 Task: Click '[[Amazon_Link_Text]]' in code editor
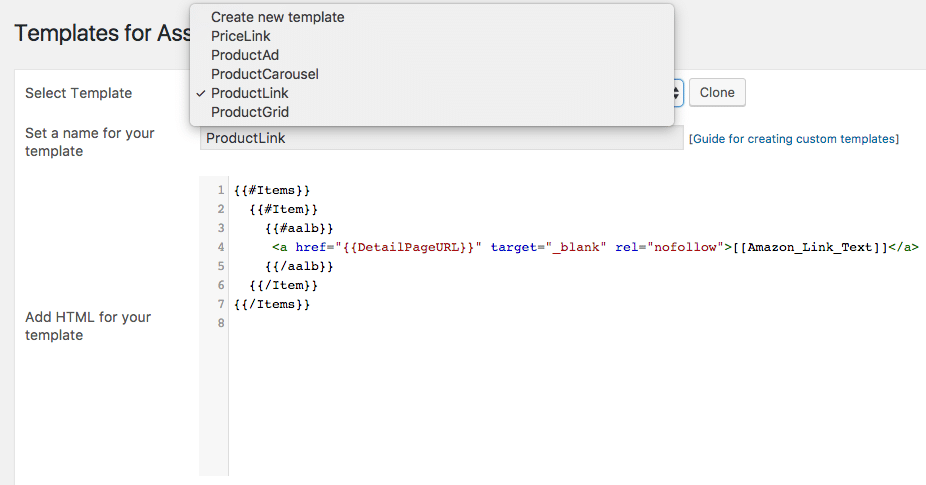810,247
